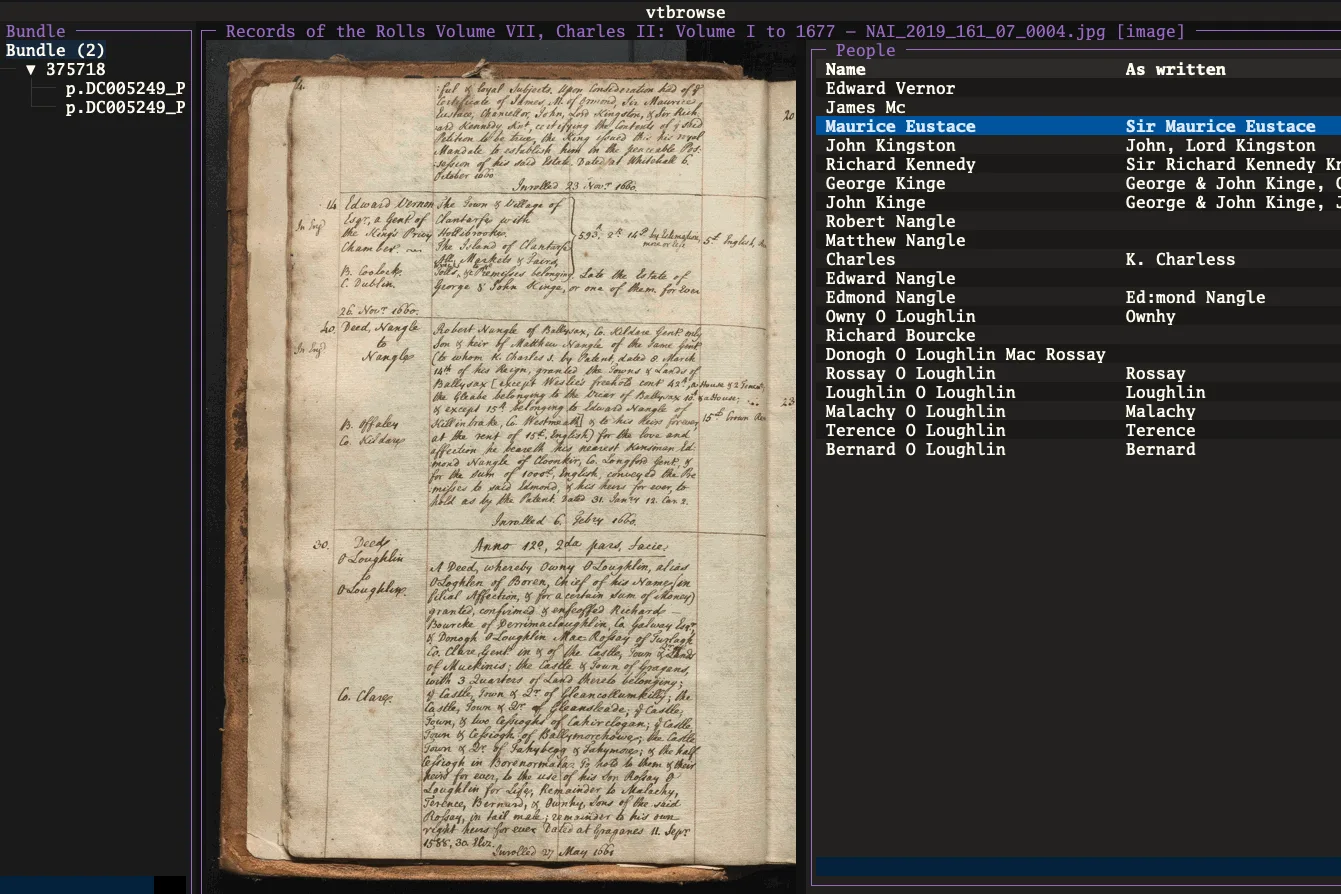Screen dimensions: 1341x894
Task: Select the Matthew Nangle row
Action: (x=1078, y=240)
